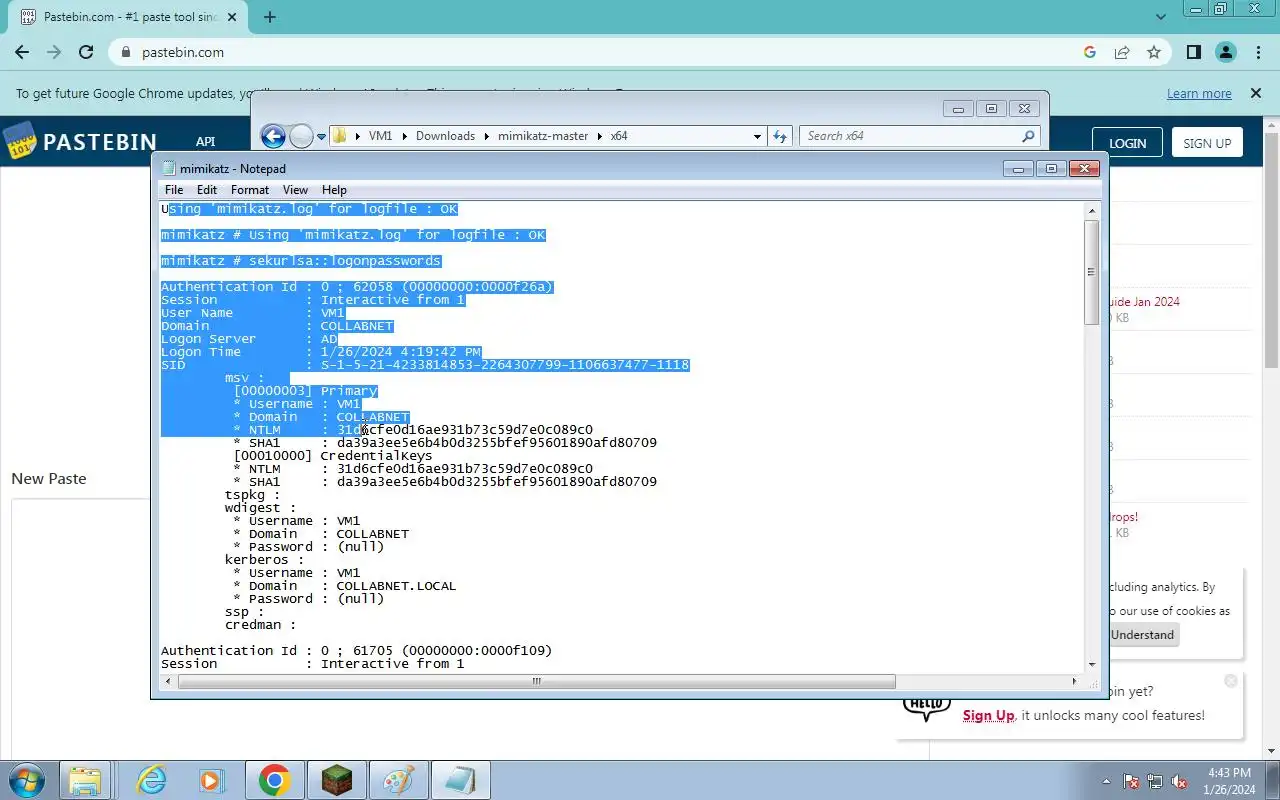Open Chrome side panel
Screen dimensions: 1280x800
(1194, 52)
